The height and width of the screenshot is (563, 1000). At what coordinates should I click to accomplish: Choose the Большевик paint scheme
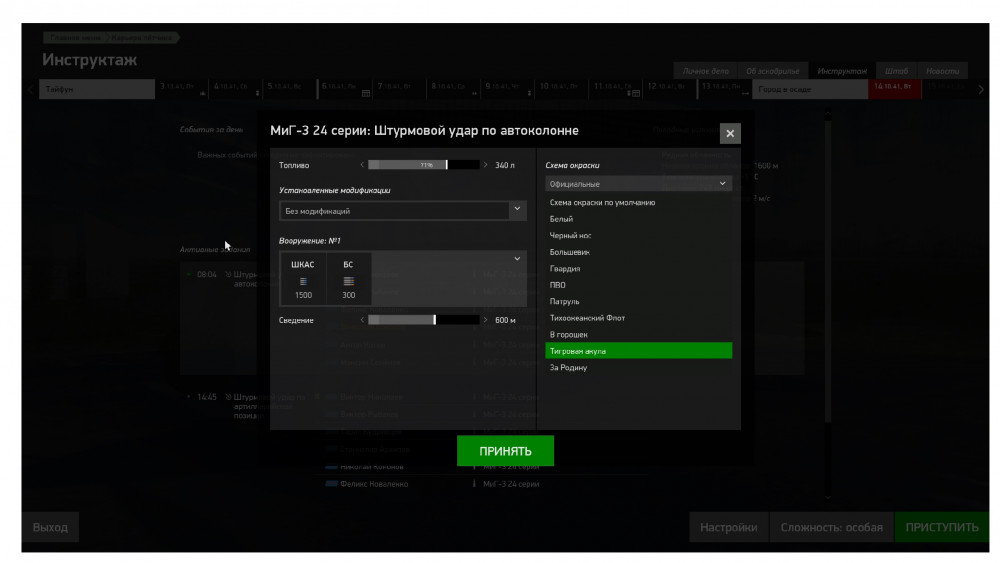[x=638, y=252]
